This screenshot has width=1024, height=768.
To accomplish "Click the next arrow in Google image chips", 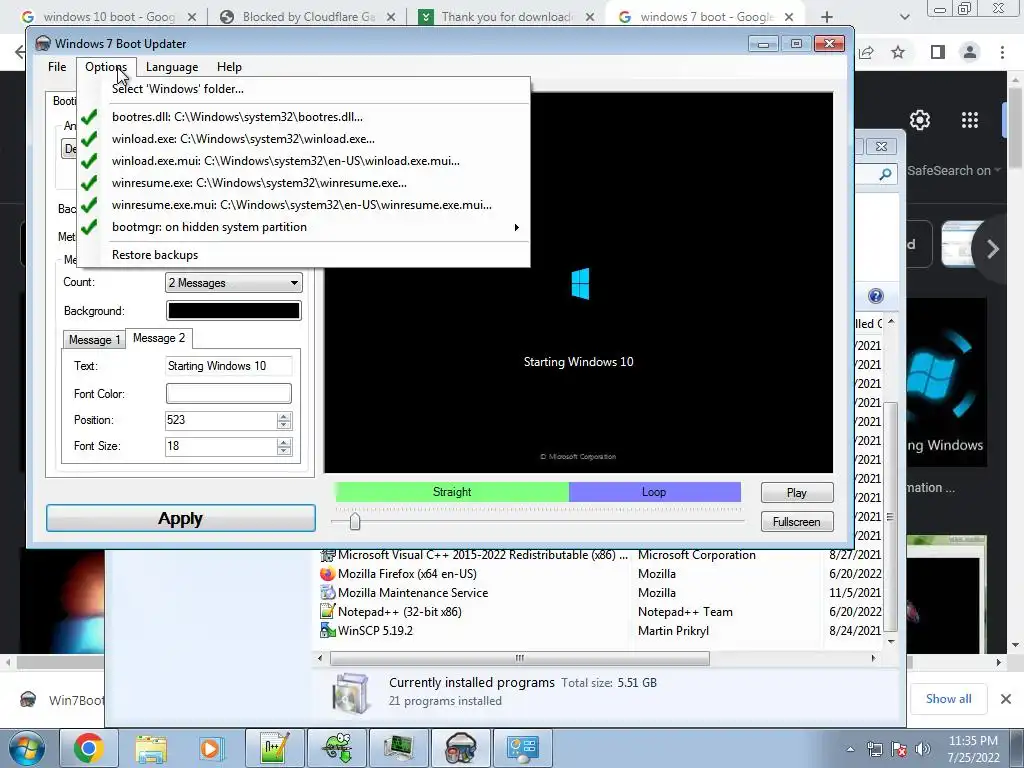I will 993,249.
